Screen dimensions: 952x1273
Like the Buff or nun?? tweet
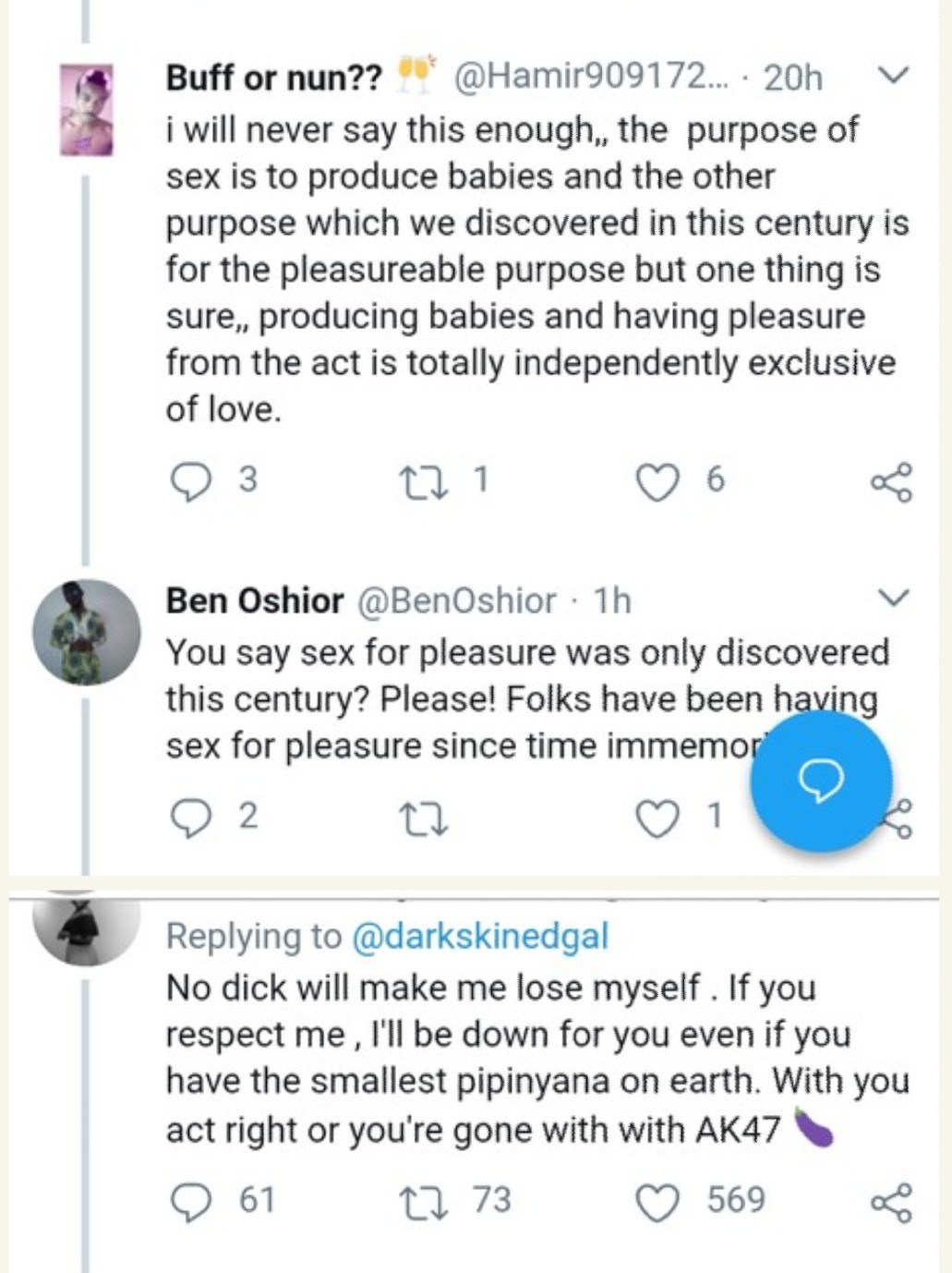657,481
